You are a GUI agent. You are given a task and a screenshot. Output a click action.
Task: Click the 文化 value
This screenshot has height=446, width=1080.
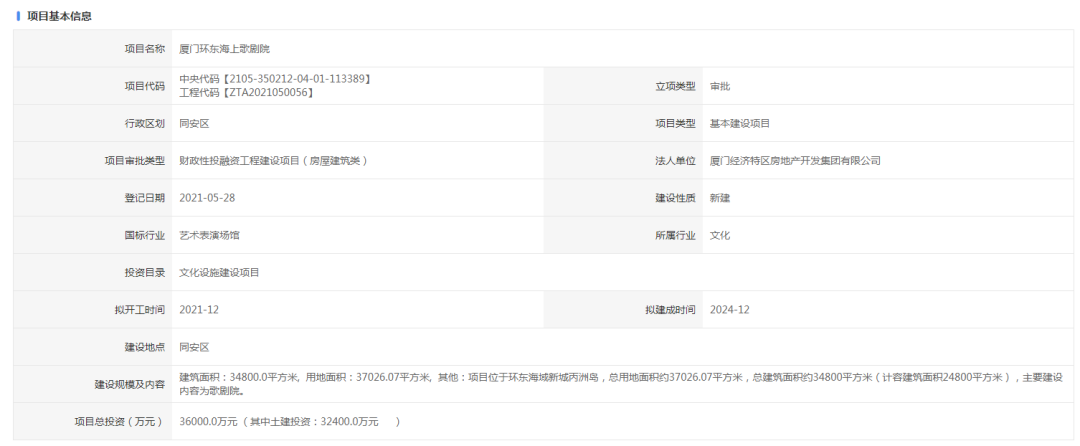pyautogui.click(x=720, y=235)
